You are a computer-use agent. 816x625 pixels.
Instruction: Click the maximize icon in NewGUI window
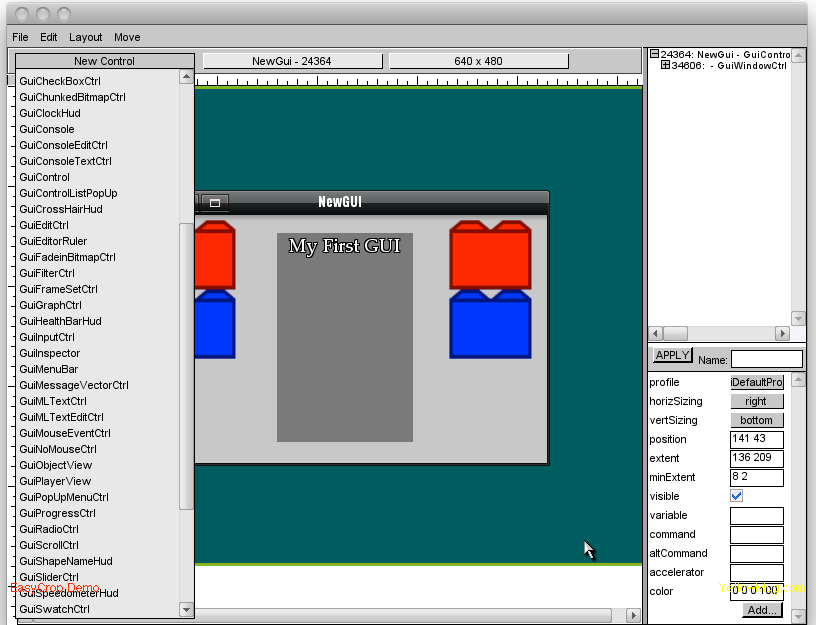(x=214, y=203)
